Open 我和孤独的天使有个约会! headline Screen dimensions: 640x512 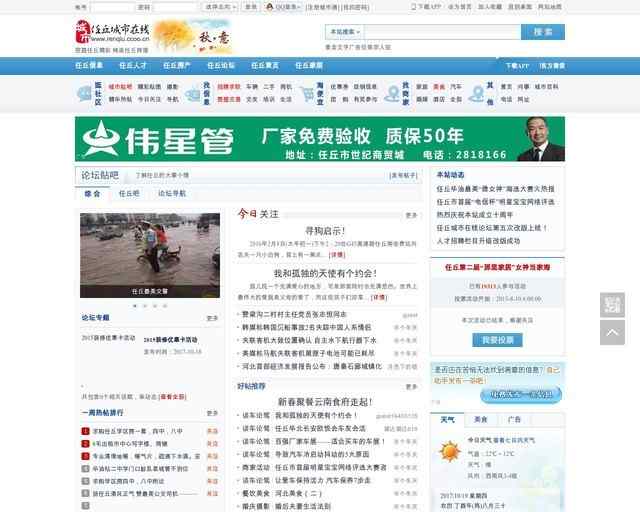point(325,273)
